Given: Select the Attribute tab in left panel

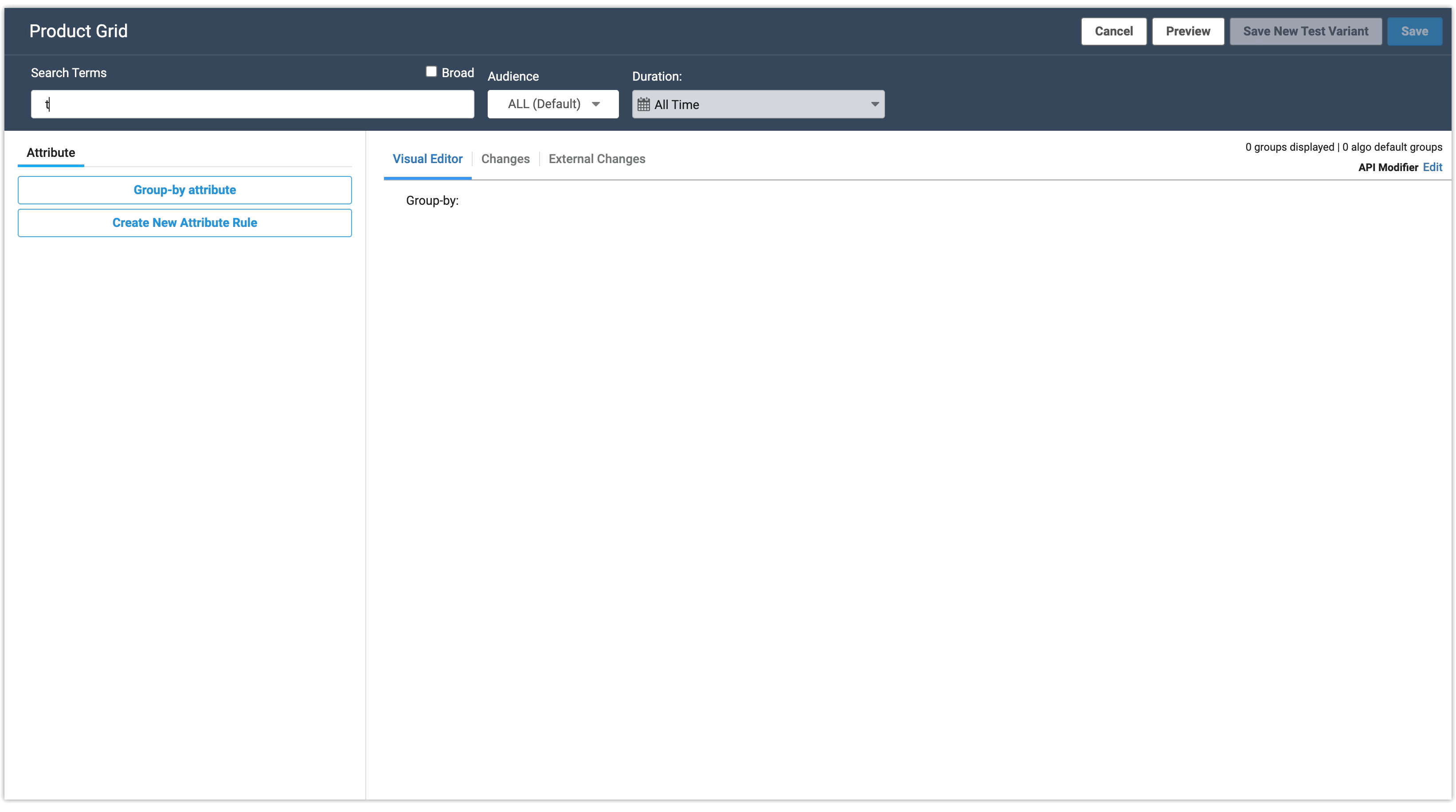Looking at the screenshot, I should coord(51,152).
